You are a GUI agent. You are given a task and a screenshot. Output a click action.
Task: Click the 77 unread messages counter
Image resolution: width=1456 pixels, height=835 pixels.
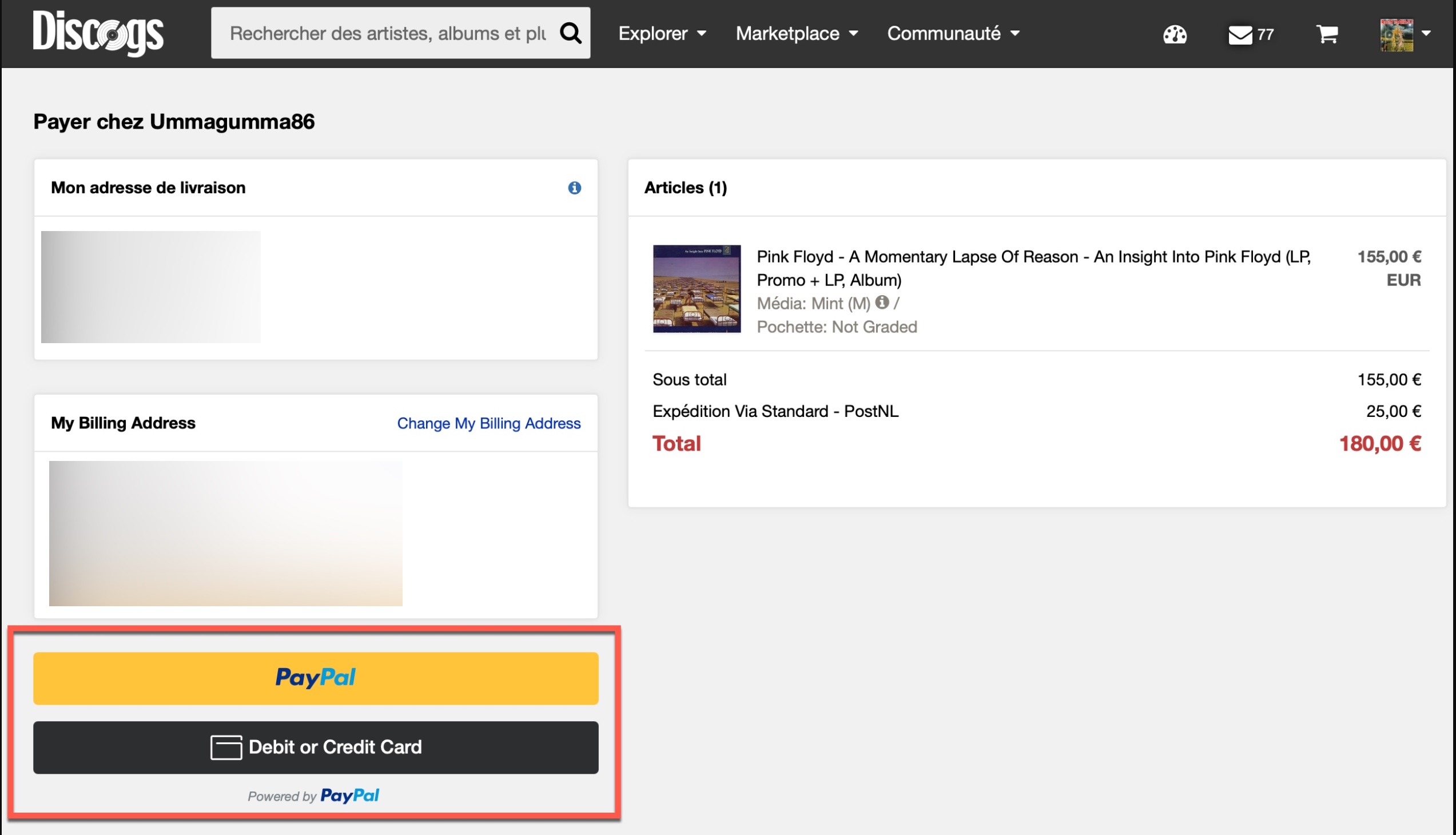click(1266, 35)
